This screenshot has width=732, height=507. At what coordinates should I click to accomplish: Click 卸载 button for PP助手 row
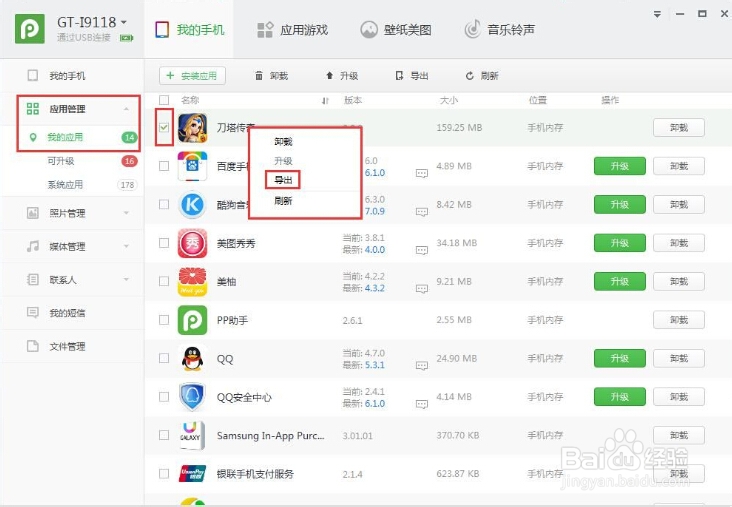coord(679,320)
